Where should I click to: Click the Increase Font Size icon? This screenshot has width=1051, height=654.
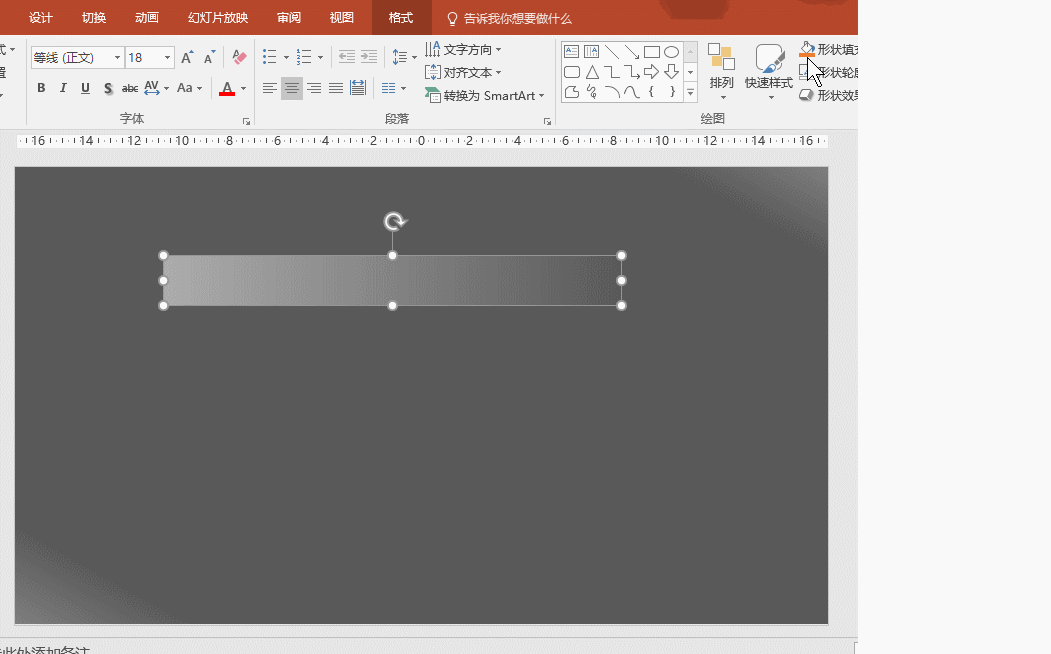187,58
